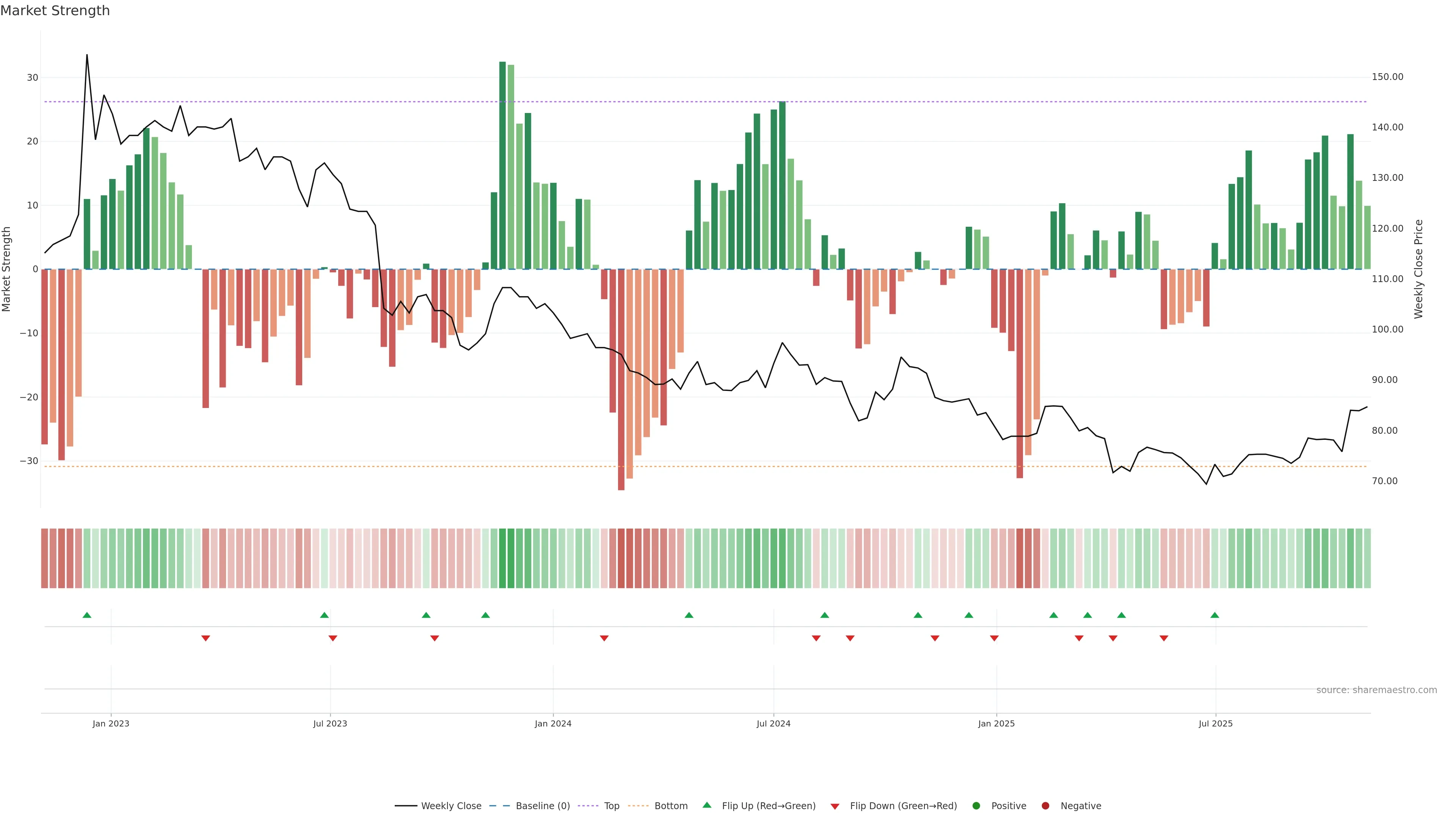Click the Jul 2025 x-axis label

click(1215, 723)
